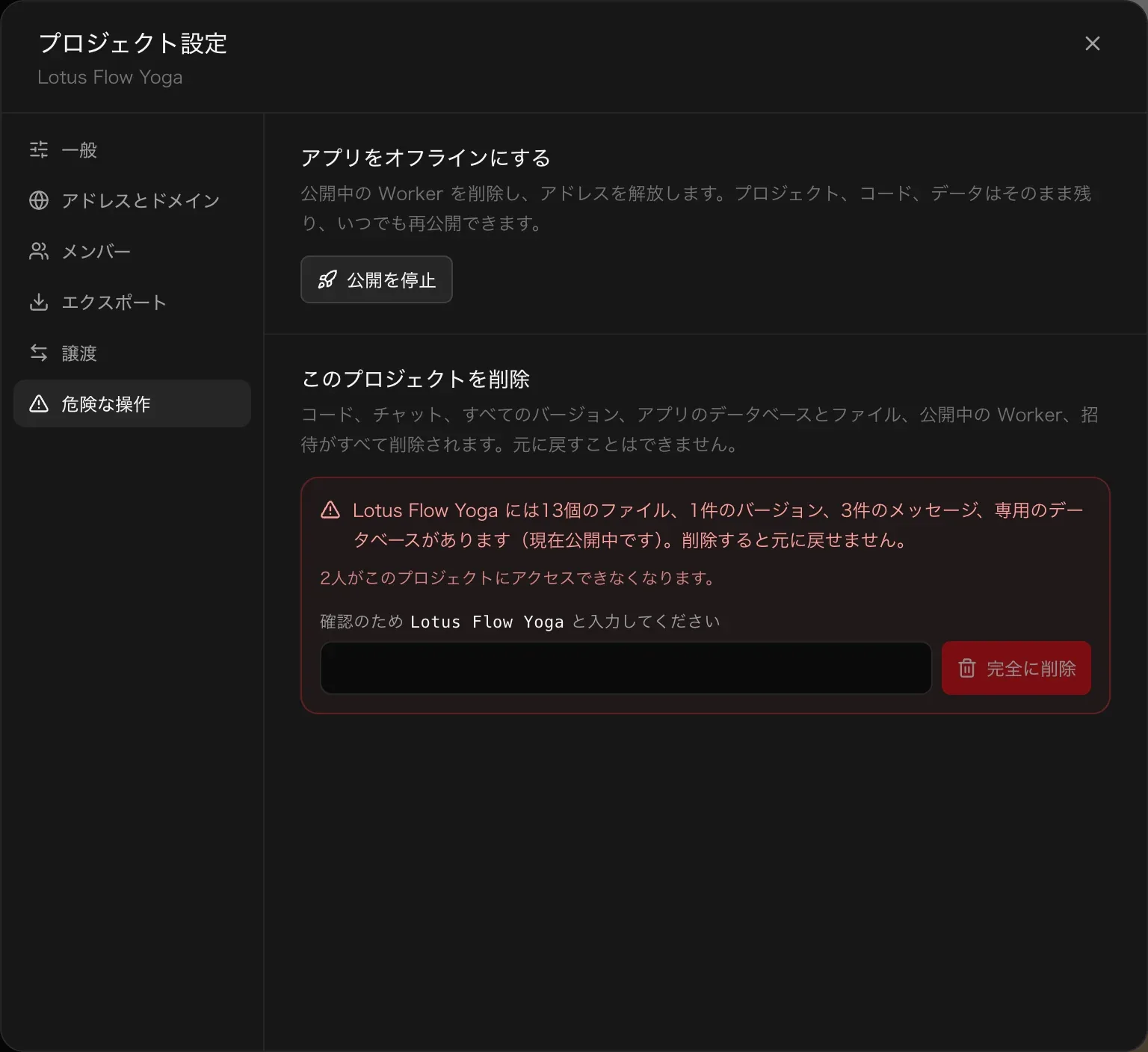Click the globe icon beside アドレスとドメイン

(39, 200)
